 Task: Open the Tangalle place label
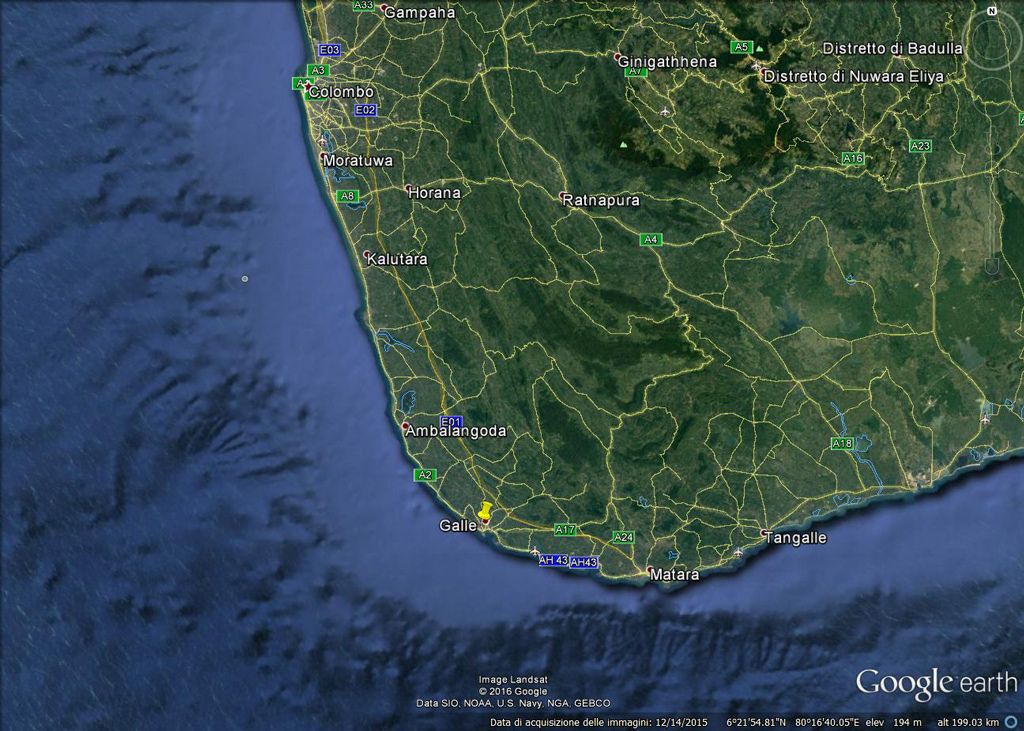point(796,538)
